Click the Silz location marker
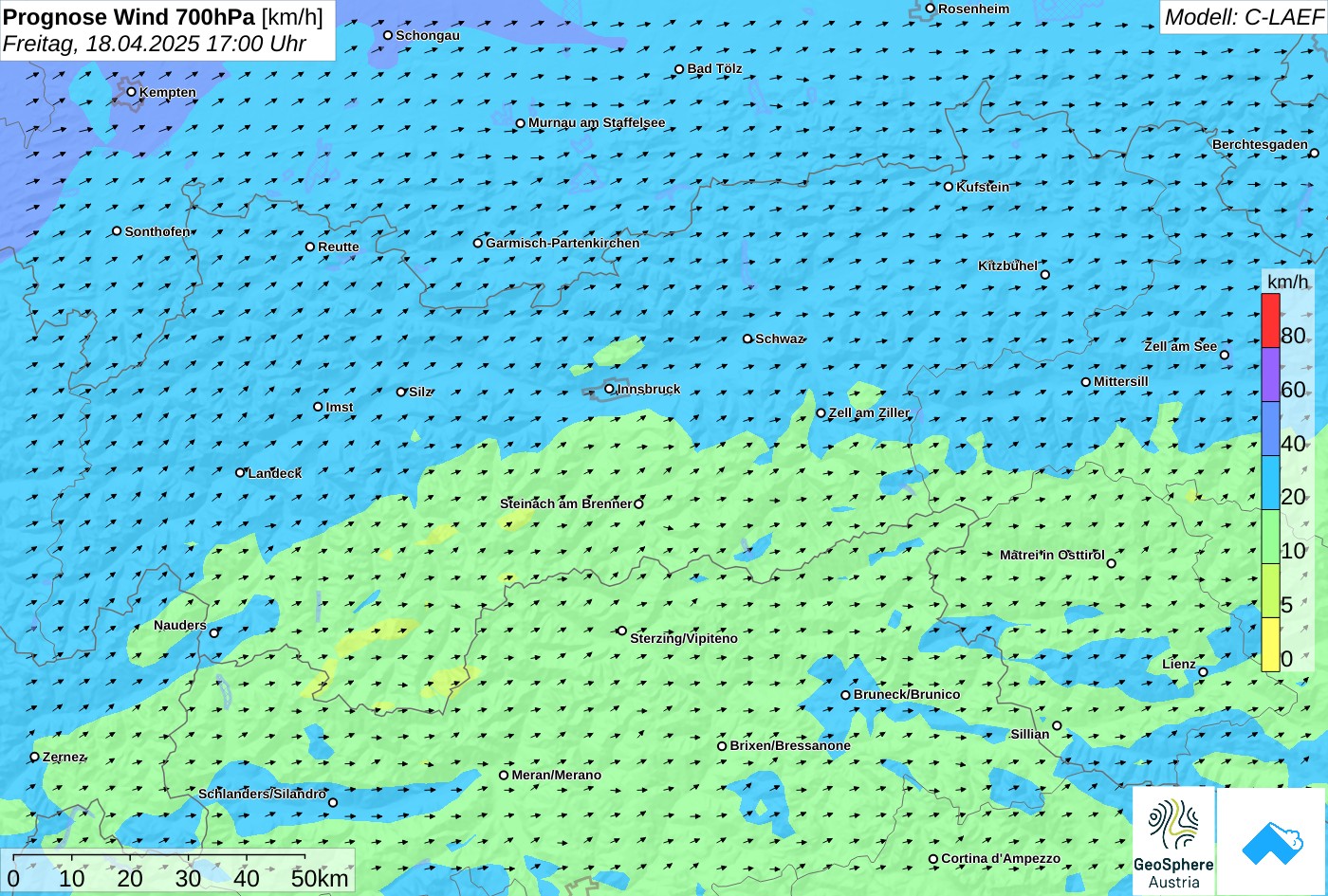The height and width of the screenshot is (896, 1328). [x=401, y=392]
